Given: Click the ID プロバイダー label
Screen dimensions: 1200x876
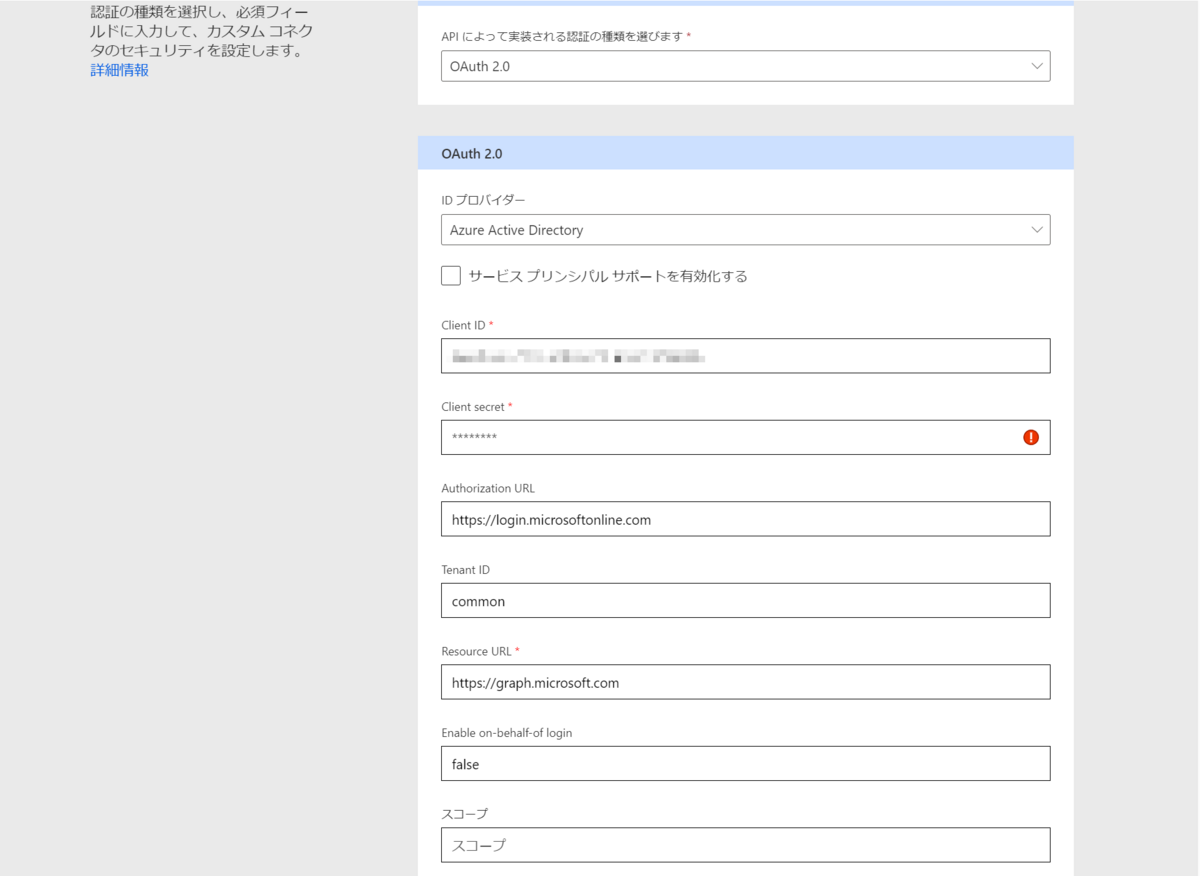Looking at the screenshot, I should [483, 200].
